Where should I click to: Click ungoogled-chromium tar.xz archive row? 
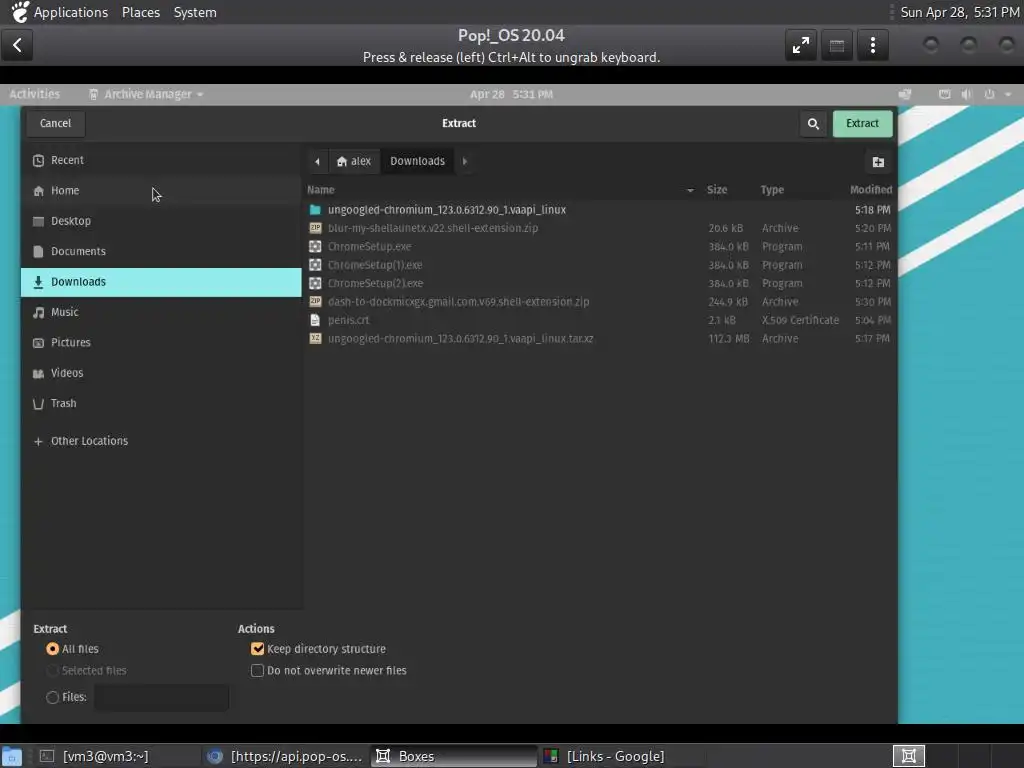click(x=600, y=338)
